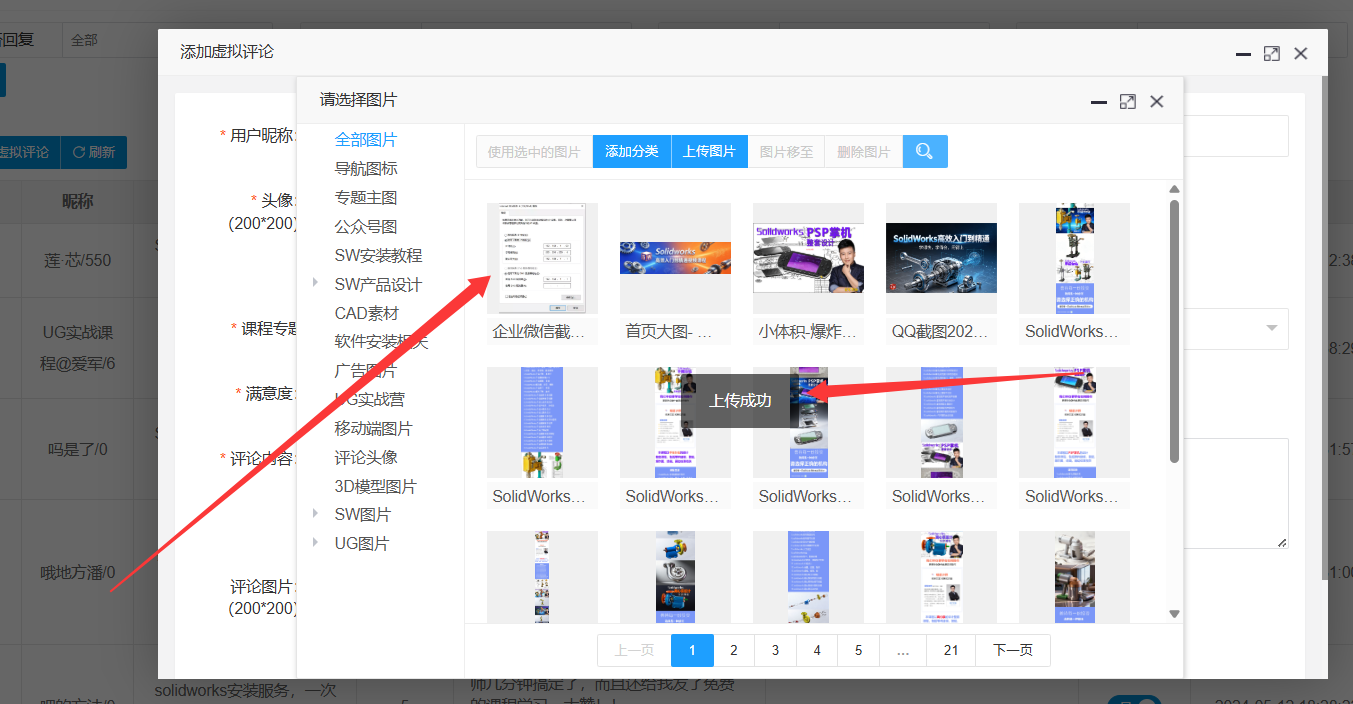1353x704 pixels.
Task: Select 小体积-爆炸 PSP thumbnail
Action: click(808, 258)
